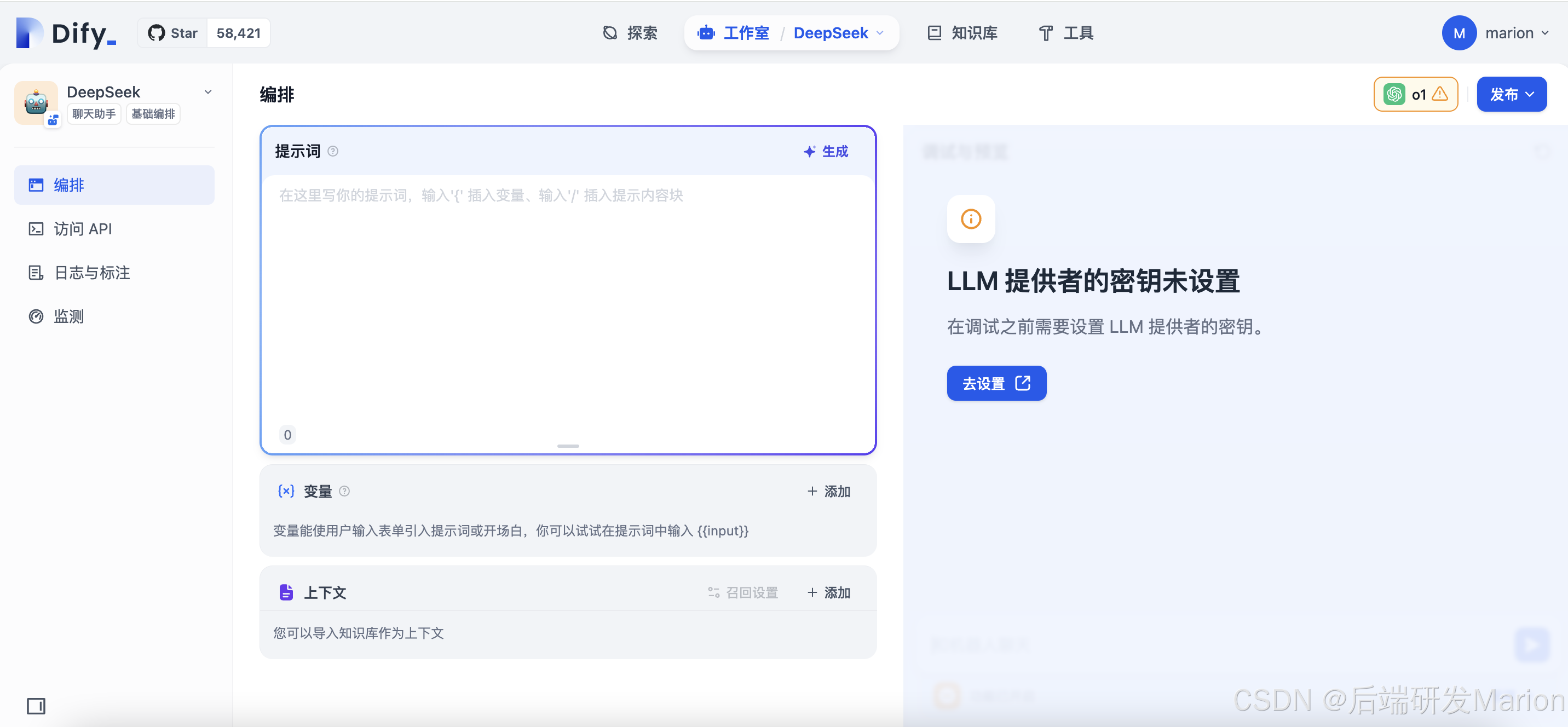
Task: Click the help icon next to 变量
Action: coord(344,491)
